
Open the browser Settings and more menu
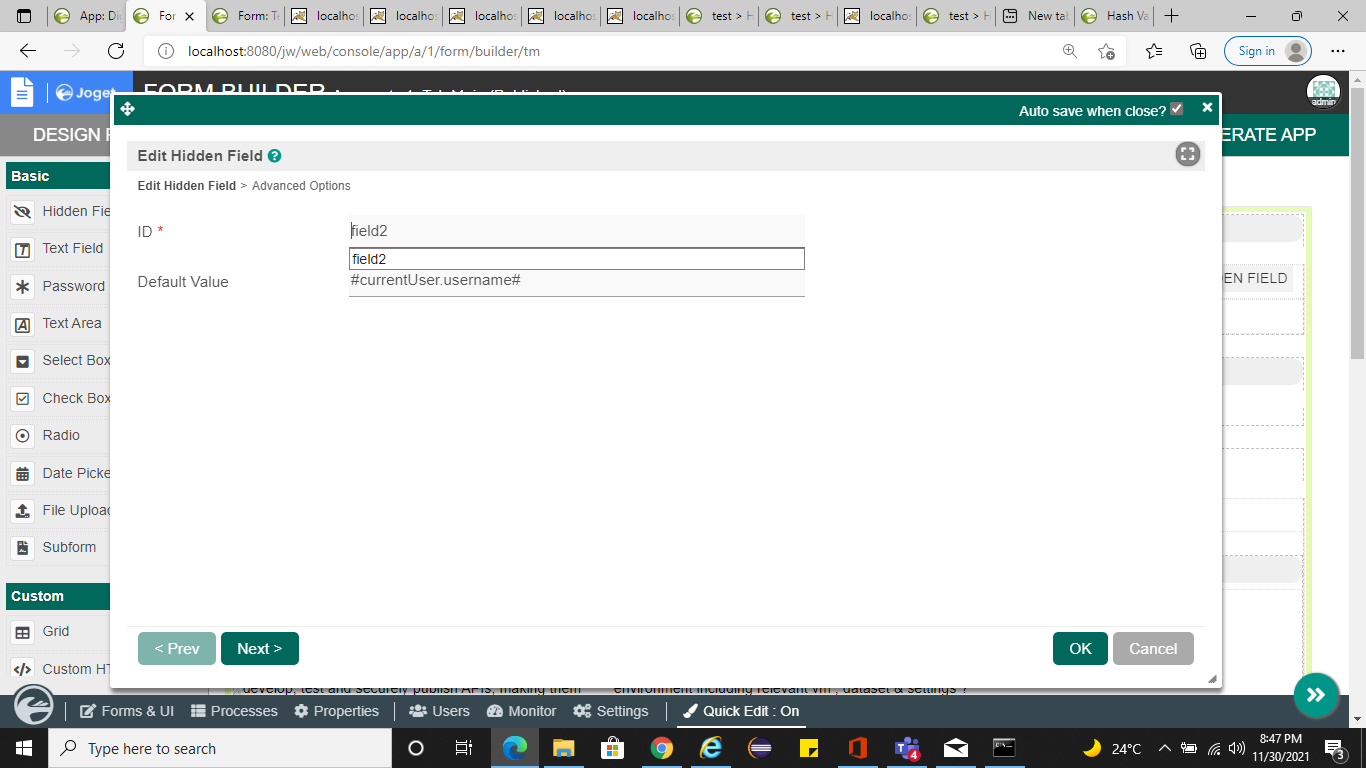[1338, 51]
